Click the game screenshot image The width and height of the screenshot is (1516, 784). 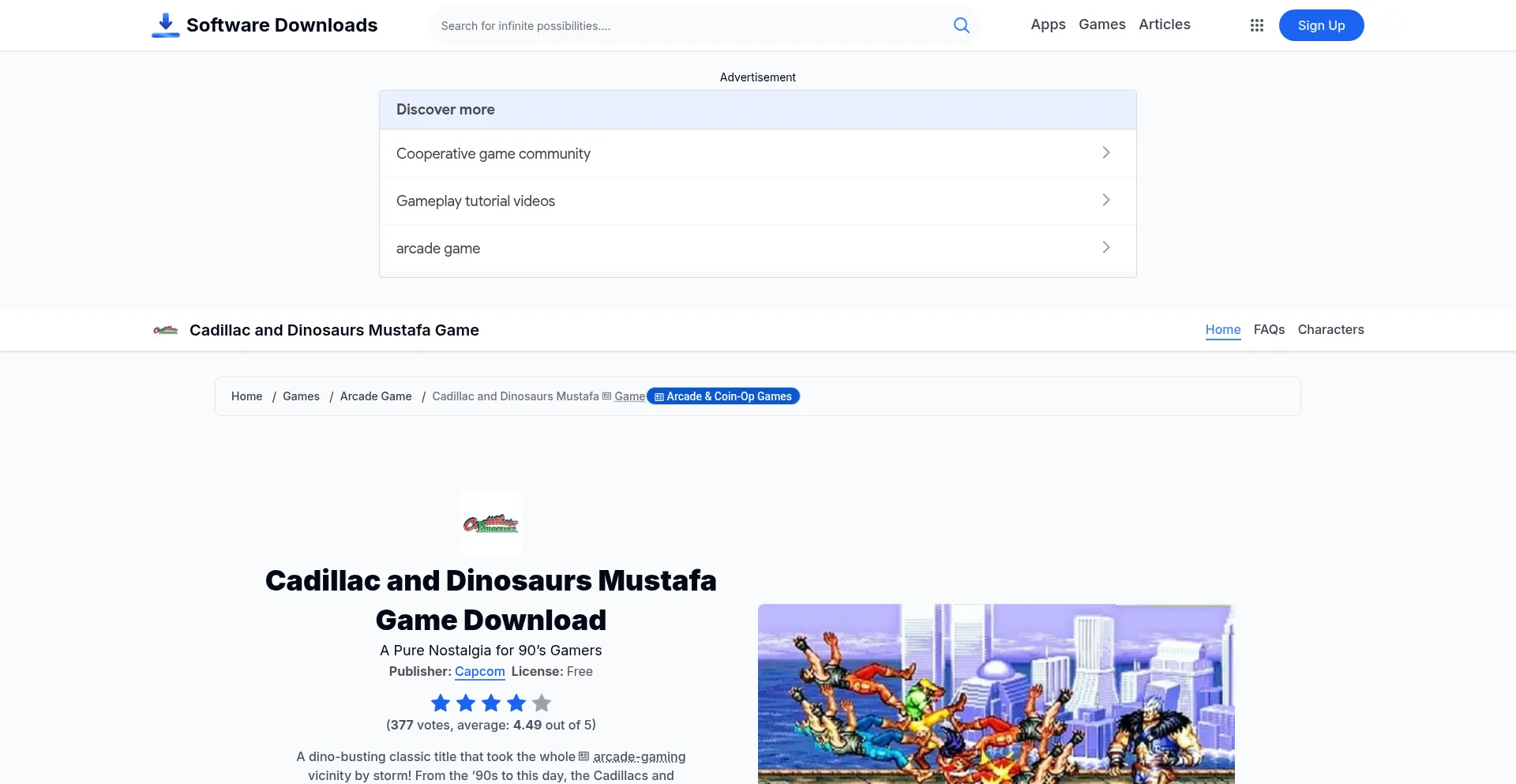click(996, 694)
